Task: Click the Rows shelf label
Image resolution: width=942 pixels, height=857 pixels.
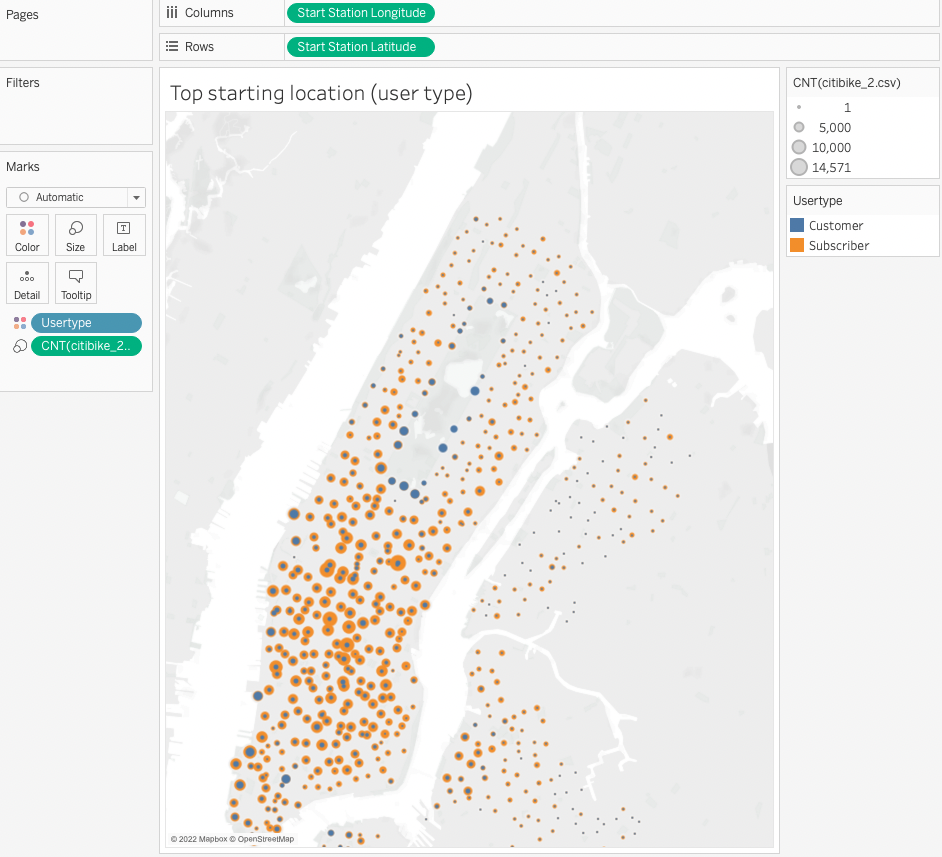Action: tap(199, 47)
